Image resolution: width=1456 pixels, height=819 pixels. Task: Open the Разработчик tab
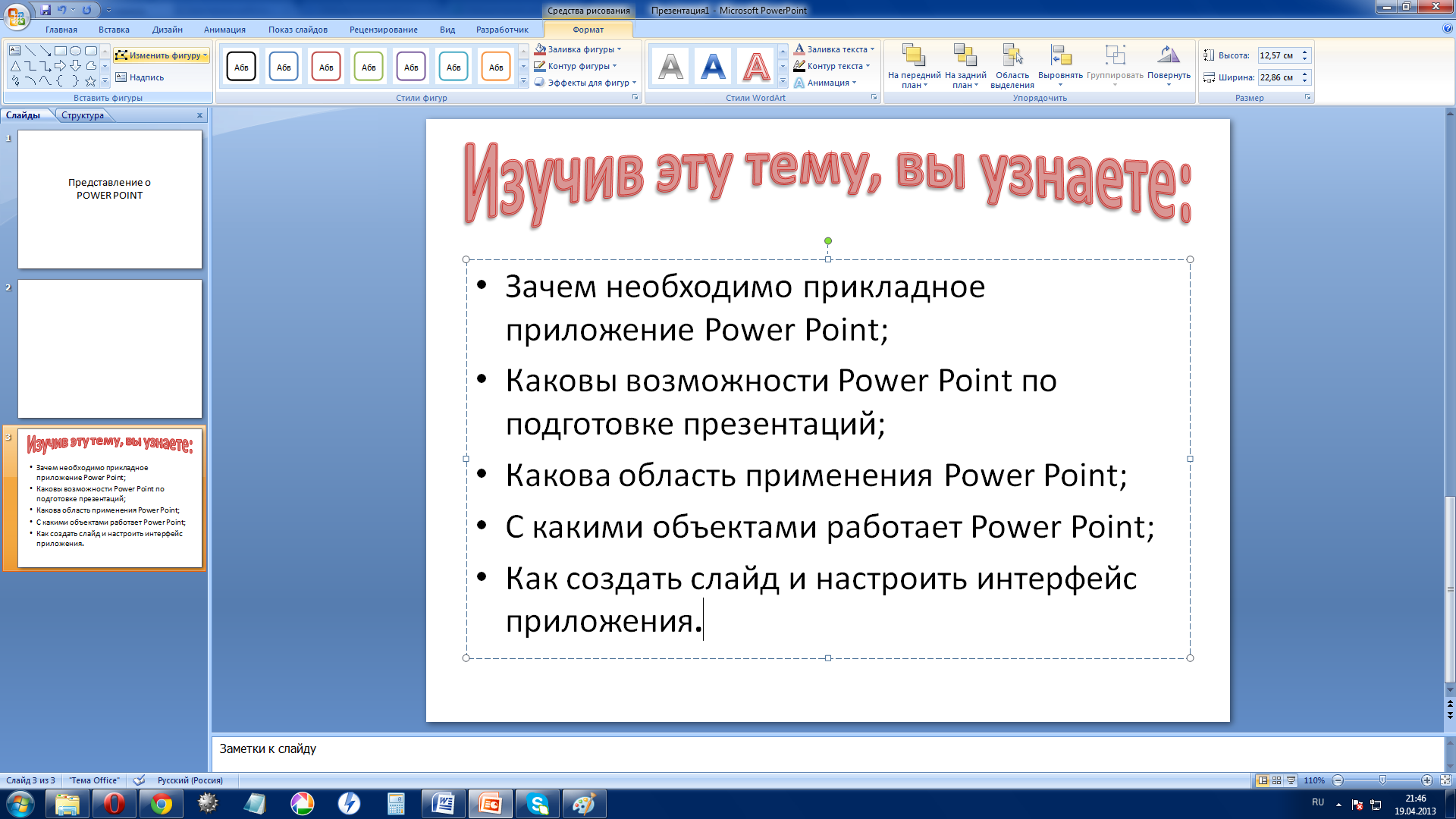pyautogui.click(x=502, y=30)
